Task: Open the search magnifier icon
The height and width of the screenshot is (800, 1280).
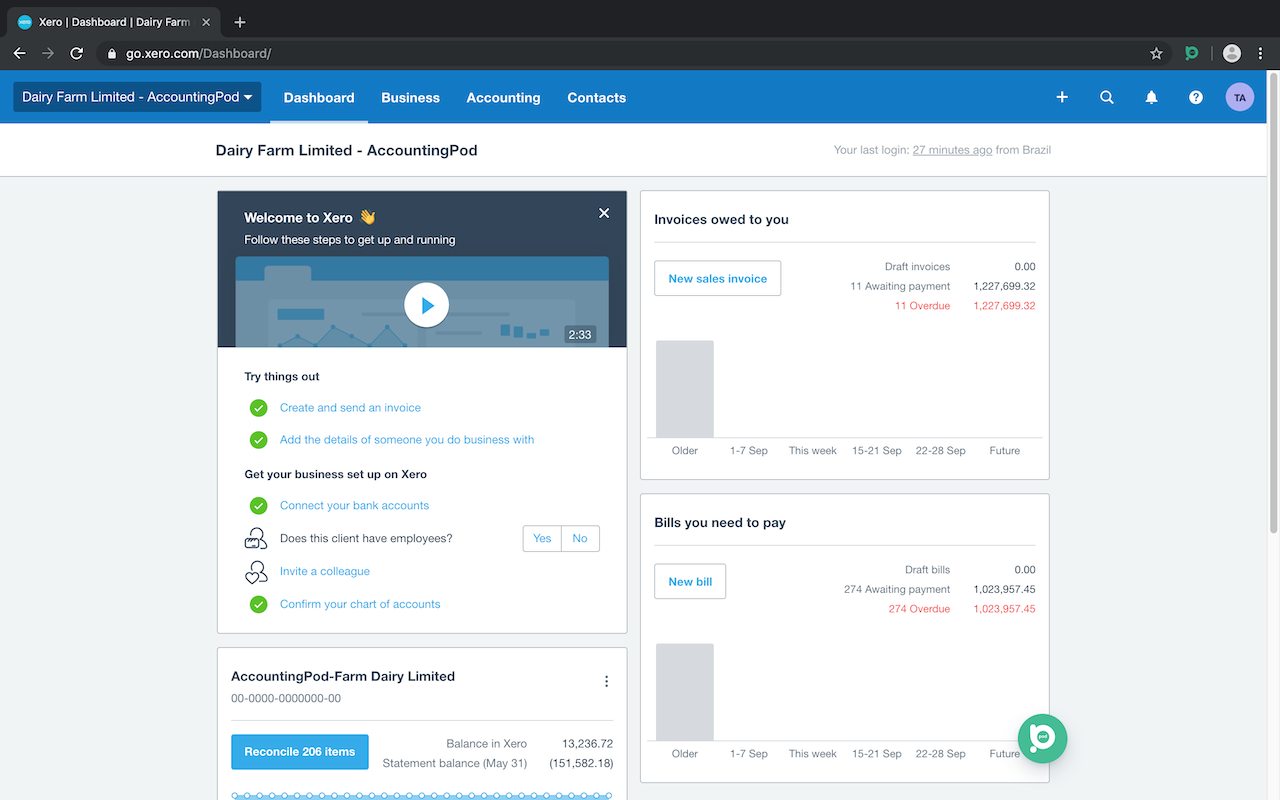Action: [1107, 97]
